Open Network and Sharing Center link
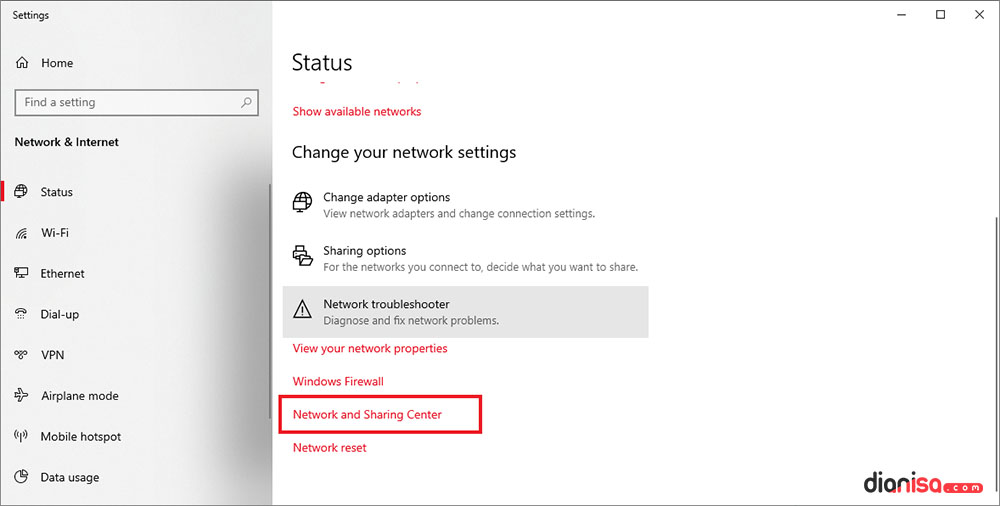Viewport: 1000px width, 506px height. tap(367, 415)
